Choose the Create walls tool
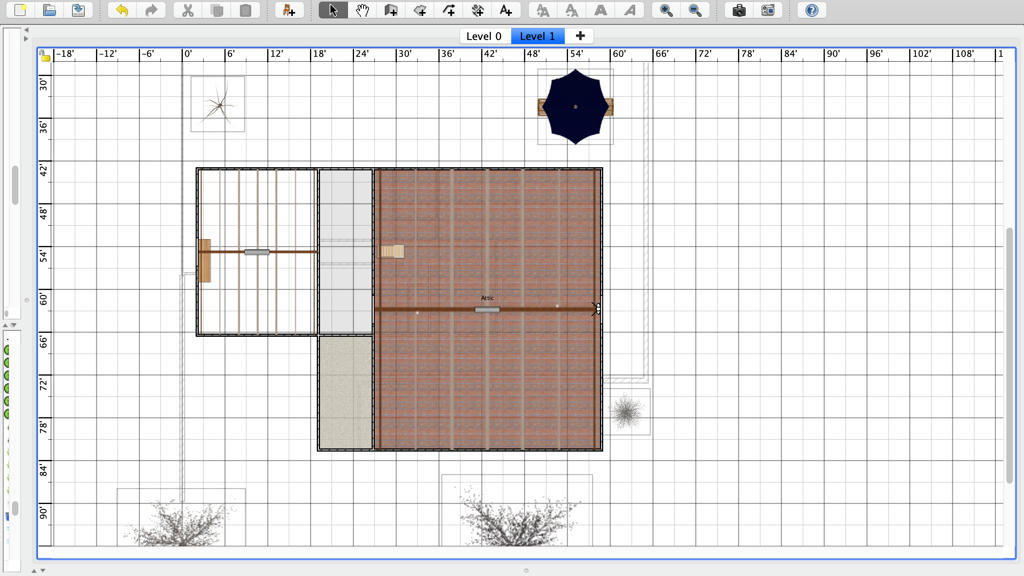Viewport: 1024px width, 576px height. [391, 10]
